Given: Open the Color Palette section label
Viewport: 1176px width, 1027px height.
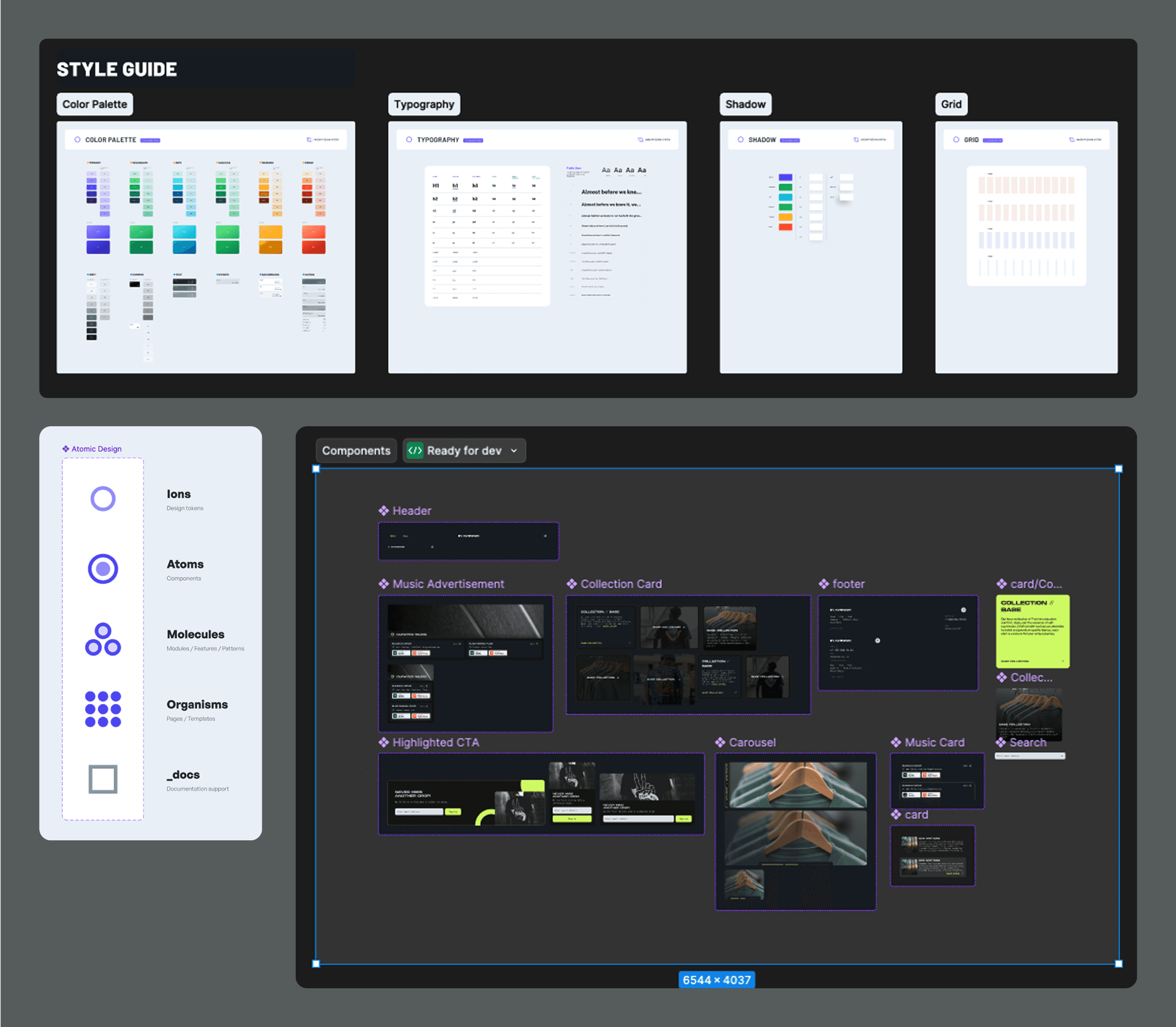Looking at the screenshot, I should point(94,104).
